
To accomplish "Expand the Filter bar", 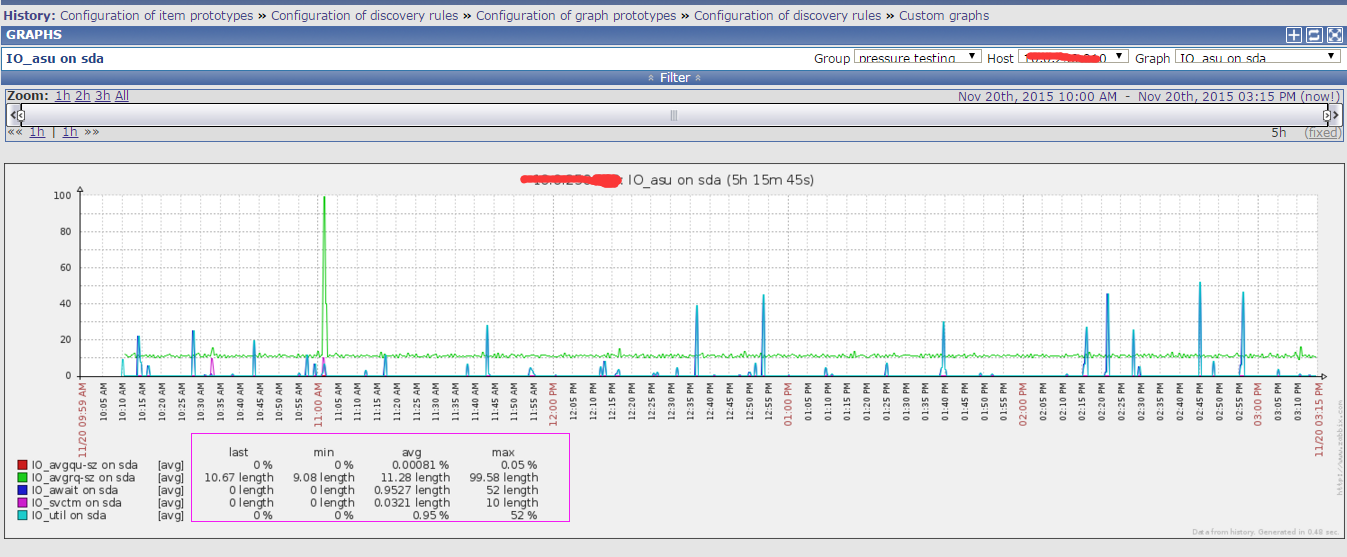I will coord(674,77).
